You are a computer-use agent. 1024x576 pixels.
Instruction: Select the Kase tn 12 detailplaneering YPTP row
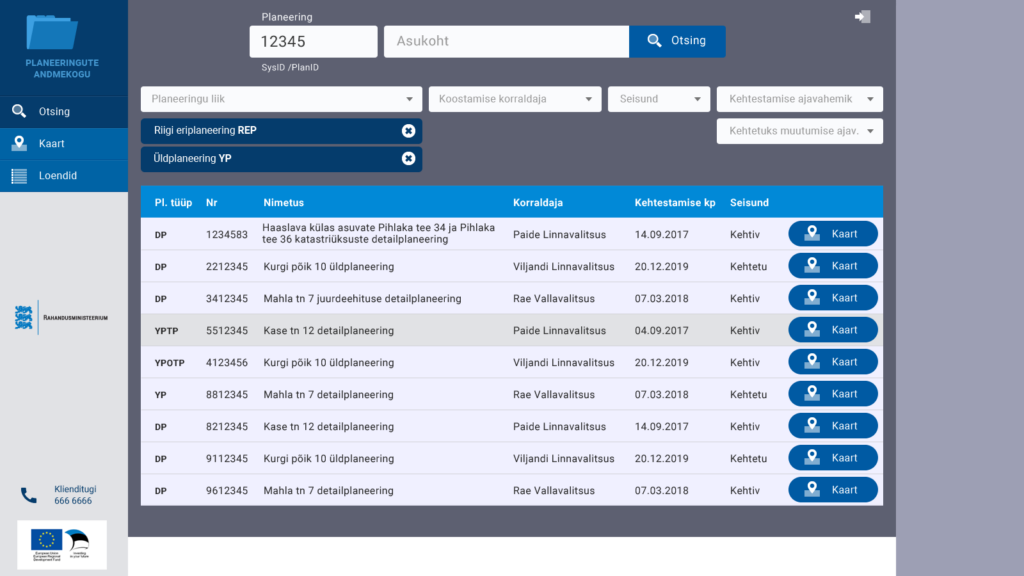pyautogui.click(x=511, y=330)
